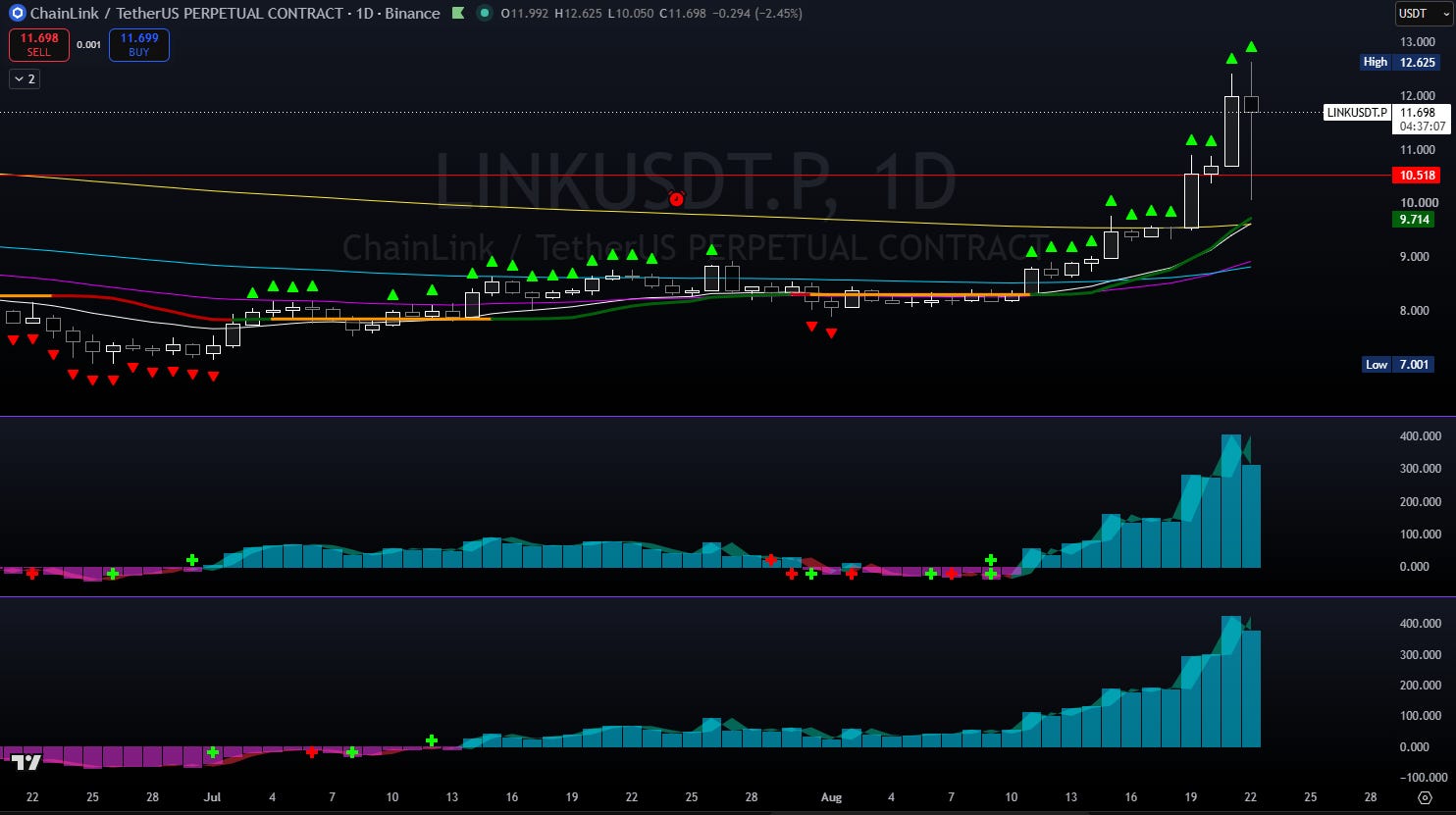Click the red 10.518 alert price label

point(1417,176)
